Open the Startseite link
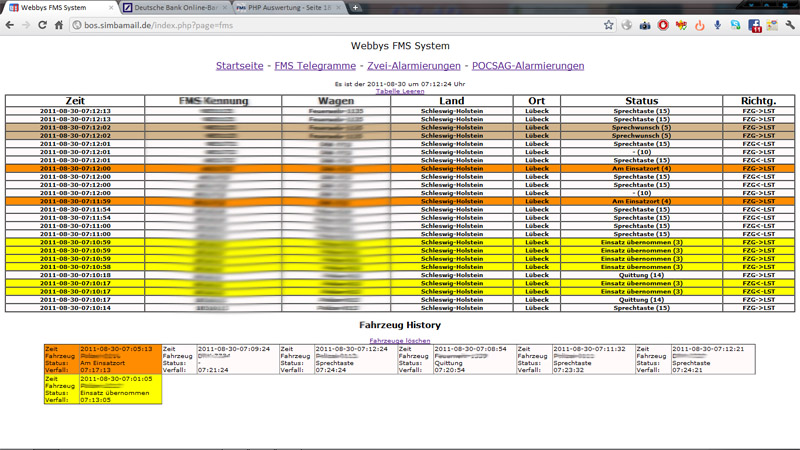800x450 pixels. 240,66
